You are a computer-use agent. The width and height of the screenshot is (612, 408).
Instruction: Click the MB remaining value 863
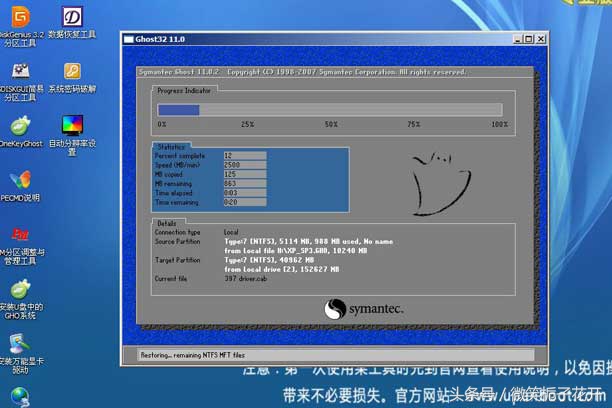(245, 184)
